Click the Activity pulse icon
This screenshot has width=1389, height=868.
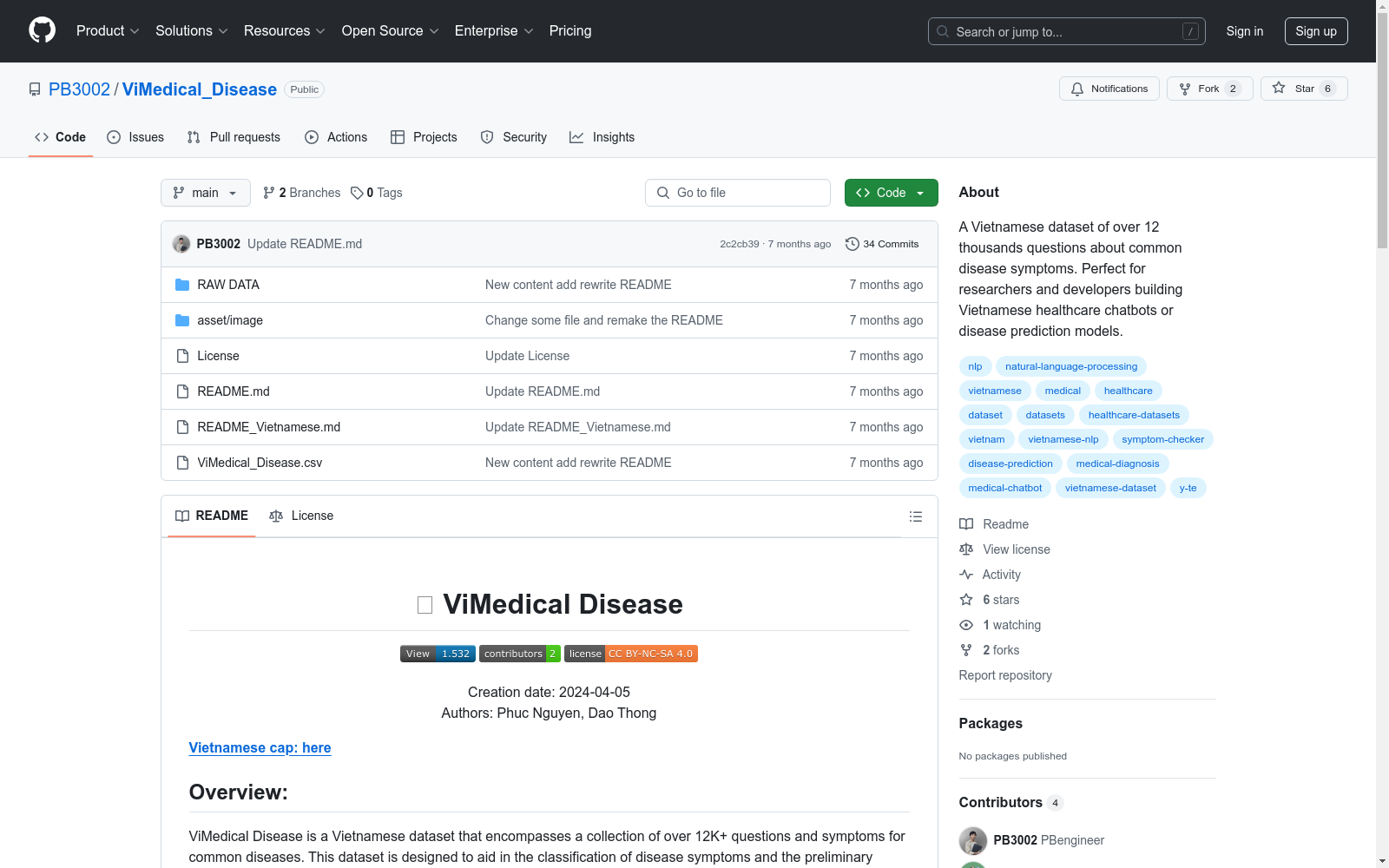966,575
